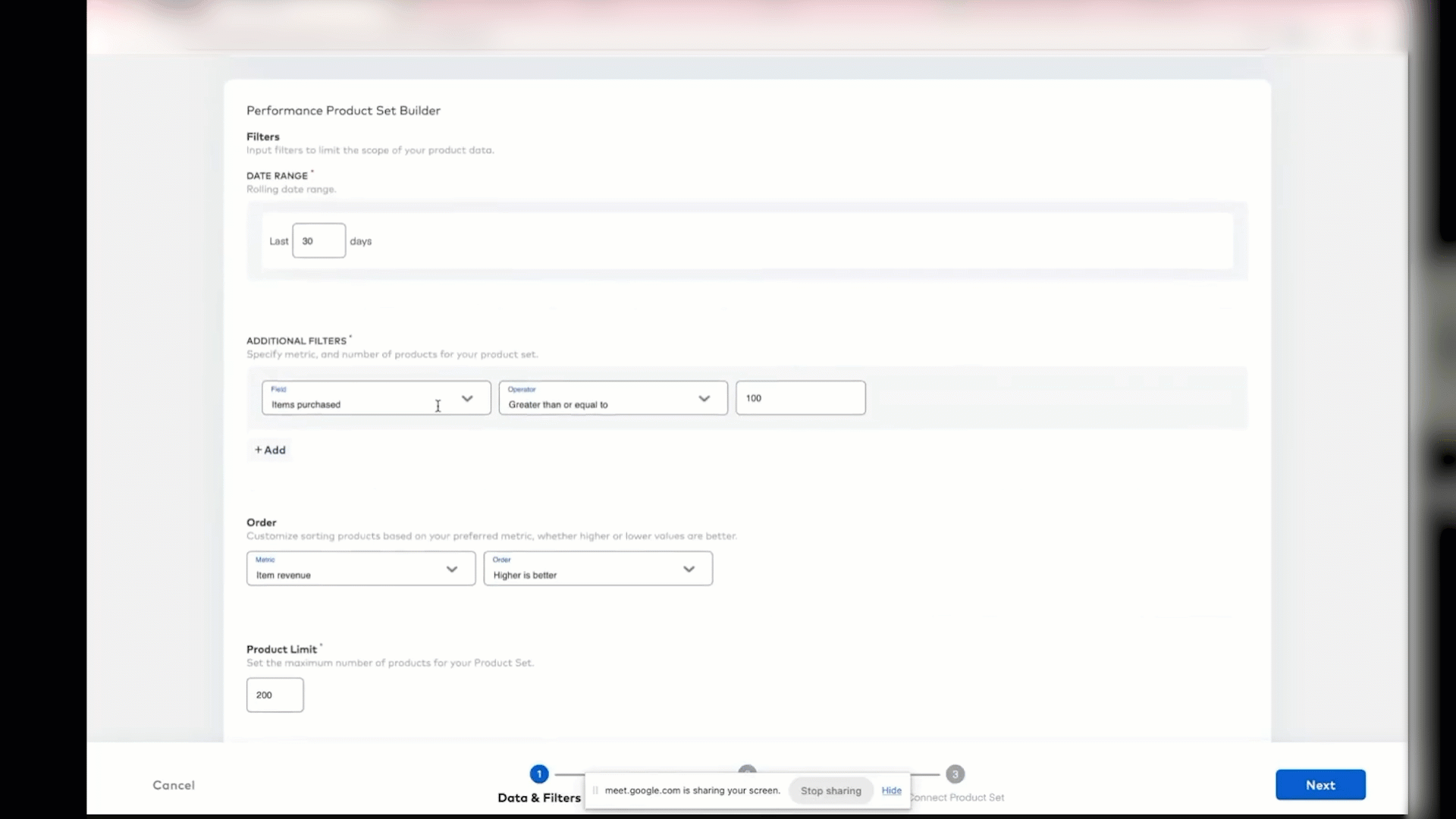Cancel the Product Set Builder
The image size is (1456, 819).
(174, 785)
